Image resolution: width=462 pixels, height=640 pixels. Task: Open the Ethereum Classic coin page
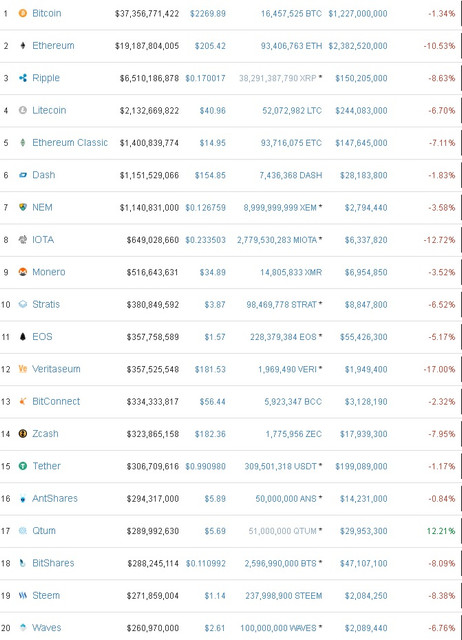tap(70, 142)
